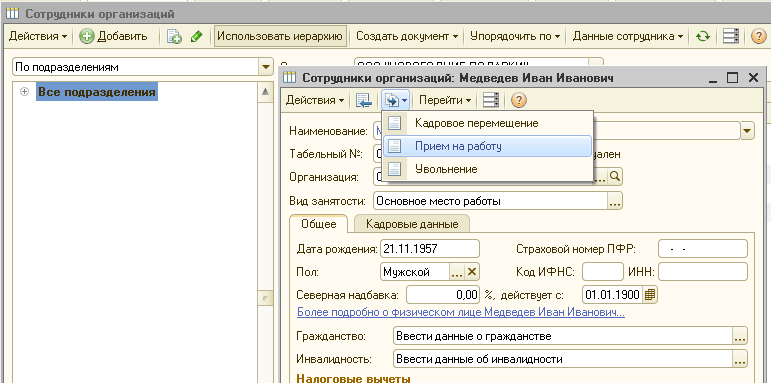Close the Медведев Иван Иванович window
This screenshot has height=383, width=771.
pyautogui.click(x=753, y=78)
